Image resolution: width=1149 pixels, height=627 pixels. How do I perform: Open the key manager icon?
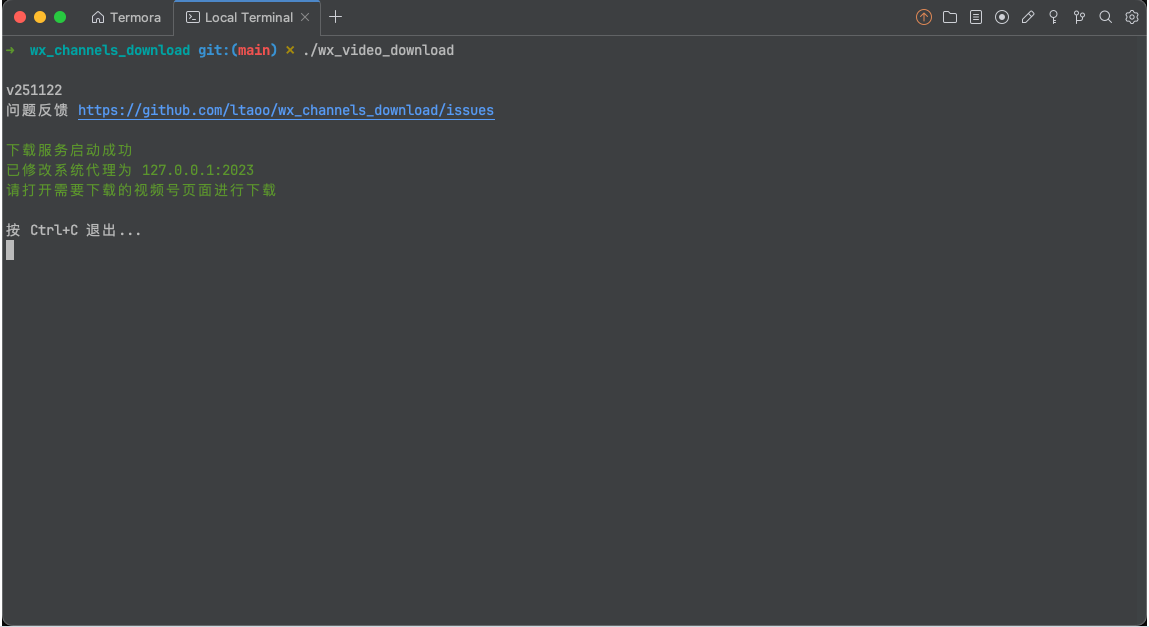[x=1053, y=17]
